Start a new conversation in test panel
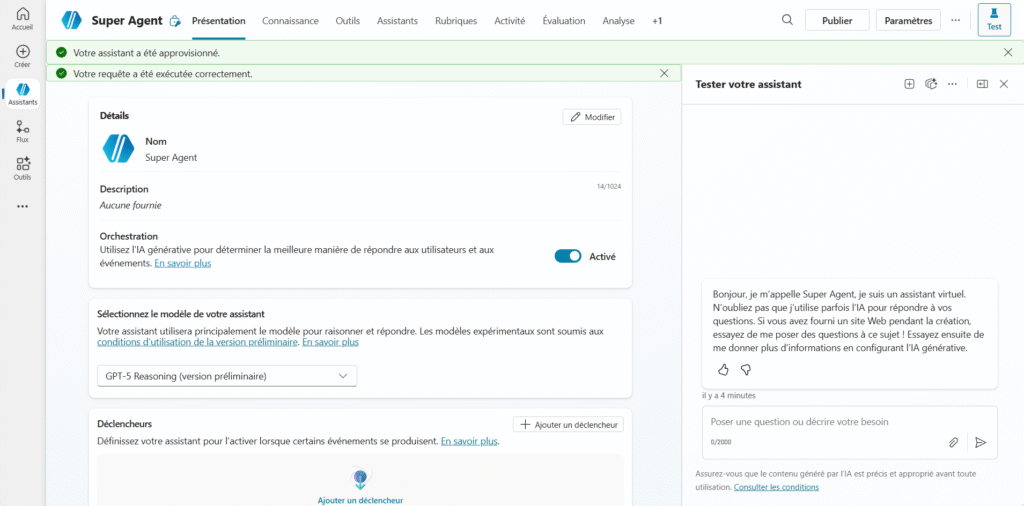Image resolution: width=1024 pixels, height=506 pixels. 909,84
